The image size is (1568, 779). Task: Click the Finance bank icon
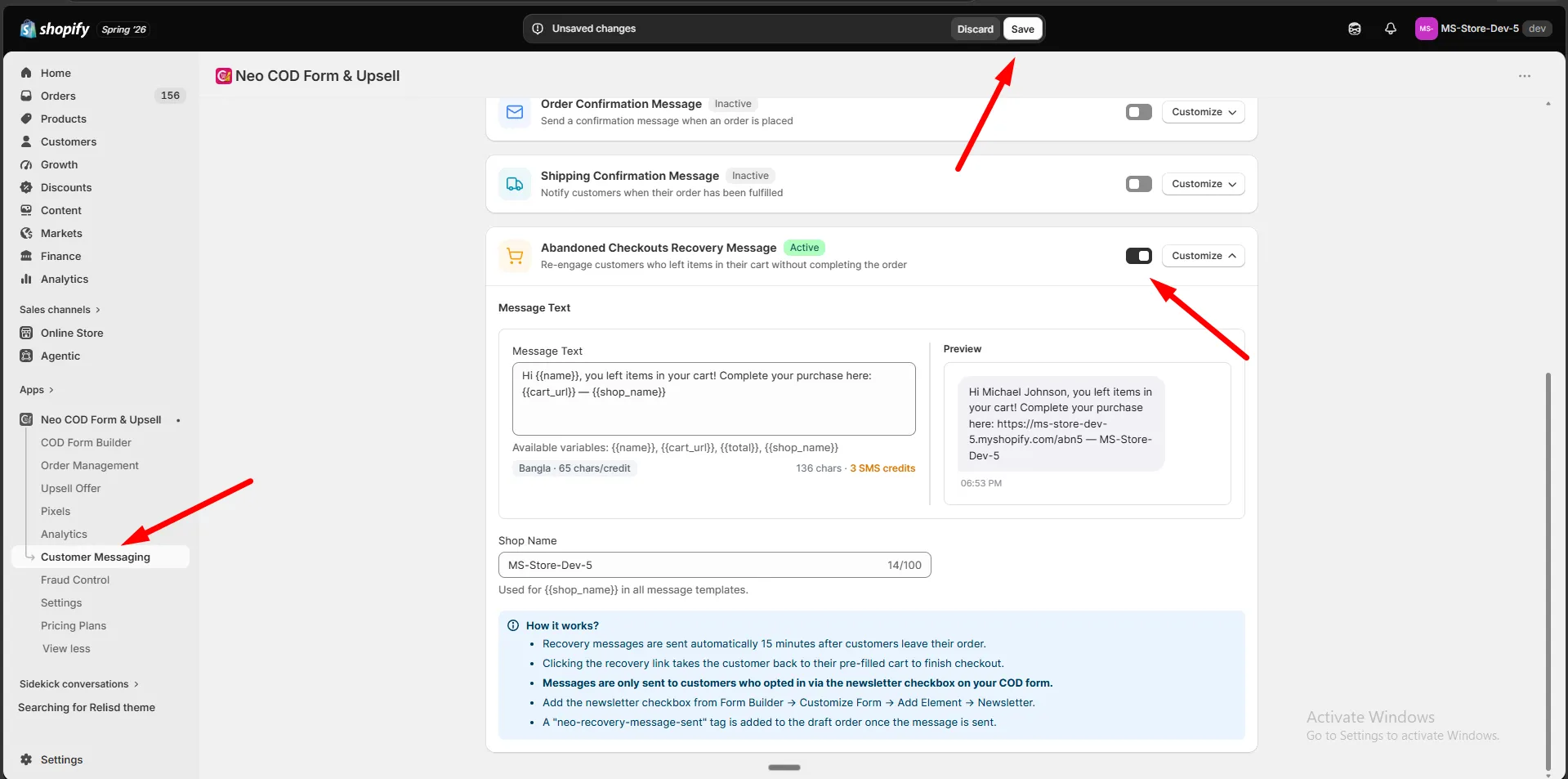tap(26, 256)
